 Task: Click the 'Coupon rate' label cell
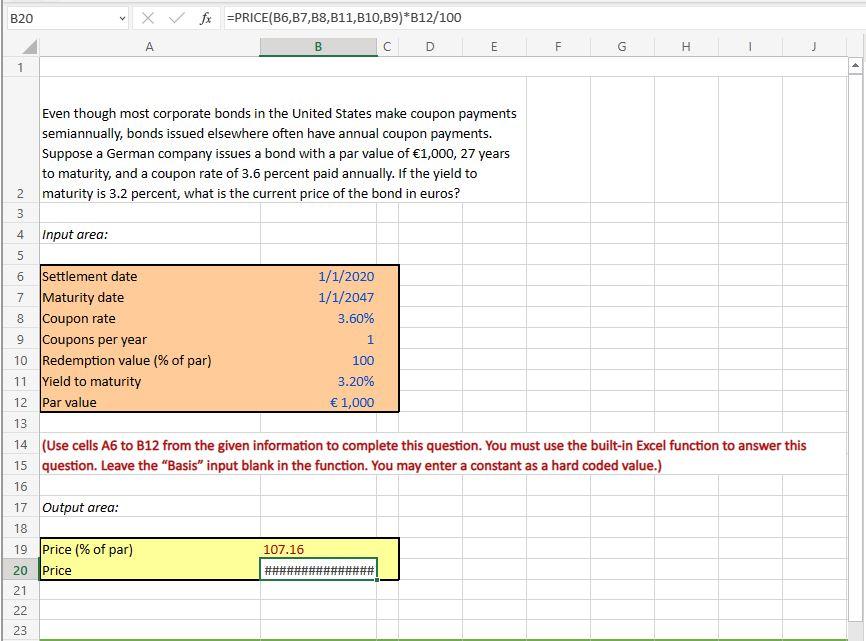click(x=150, y=319)
